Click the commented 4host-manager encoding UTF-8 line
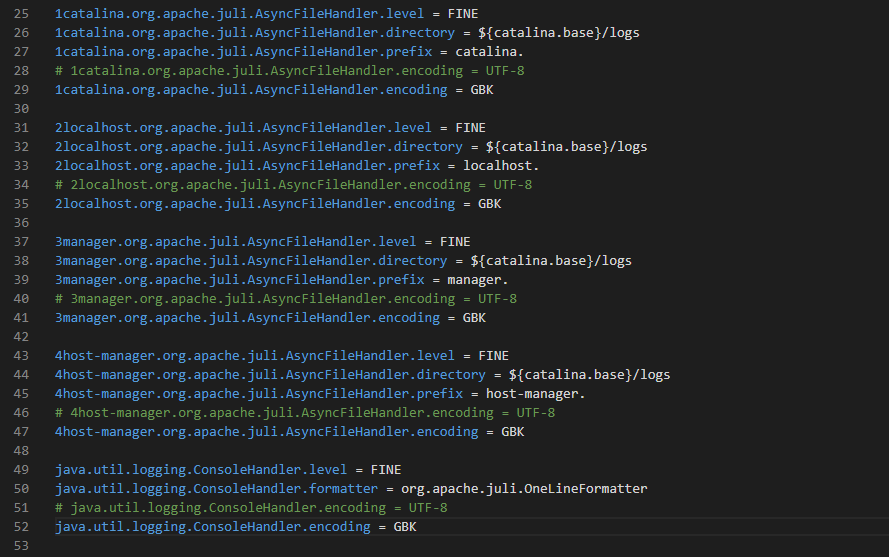This screenshot has width=889, height=557. pyautogui.click(x=305, y=413)
